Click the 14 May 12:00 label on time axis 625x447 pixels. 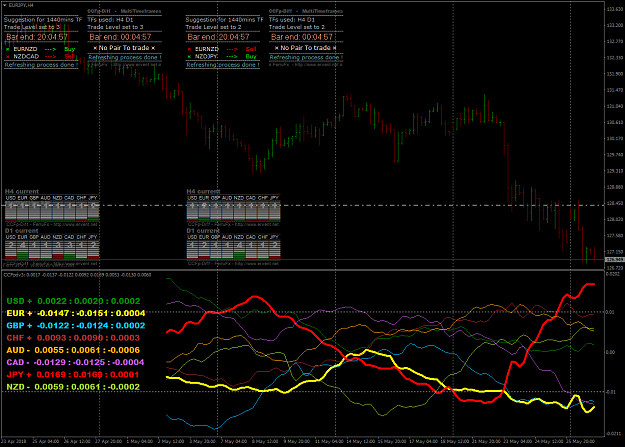tap(360, 441)
